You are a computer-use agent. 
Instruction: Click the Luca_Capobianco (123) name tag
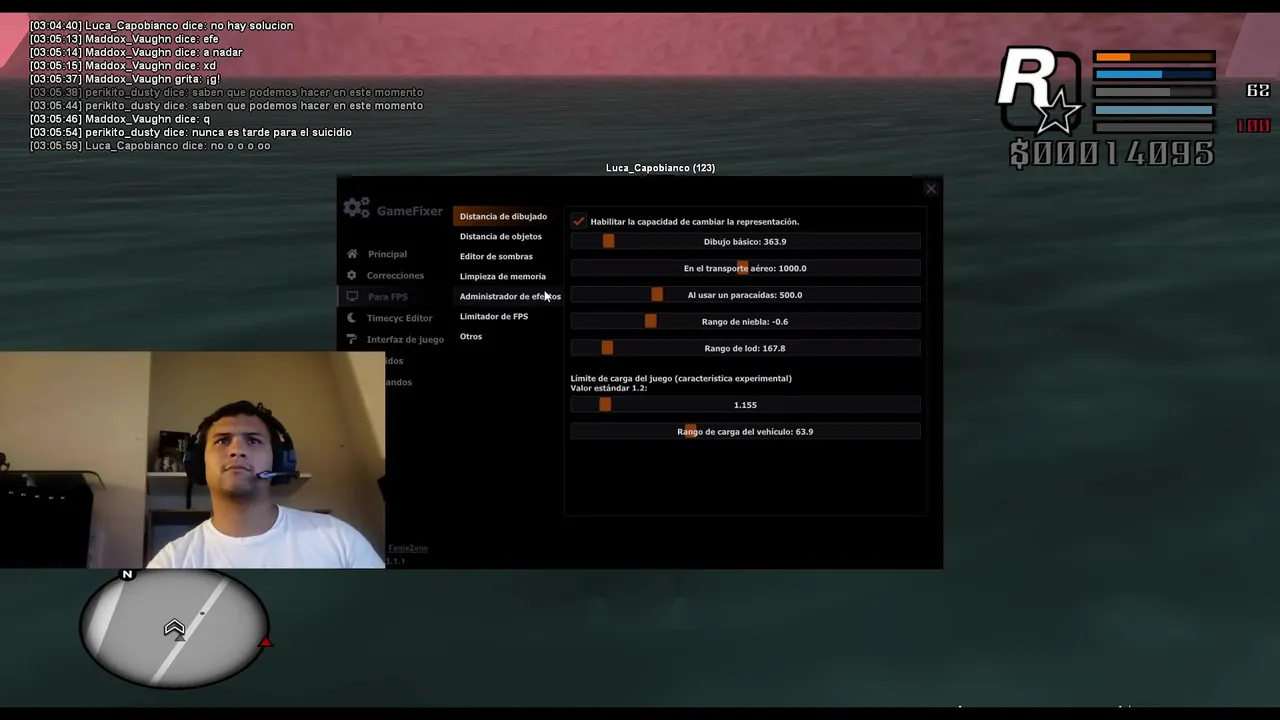tap(660, 168)
